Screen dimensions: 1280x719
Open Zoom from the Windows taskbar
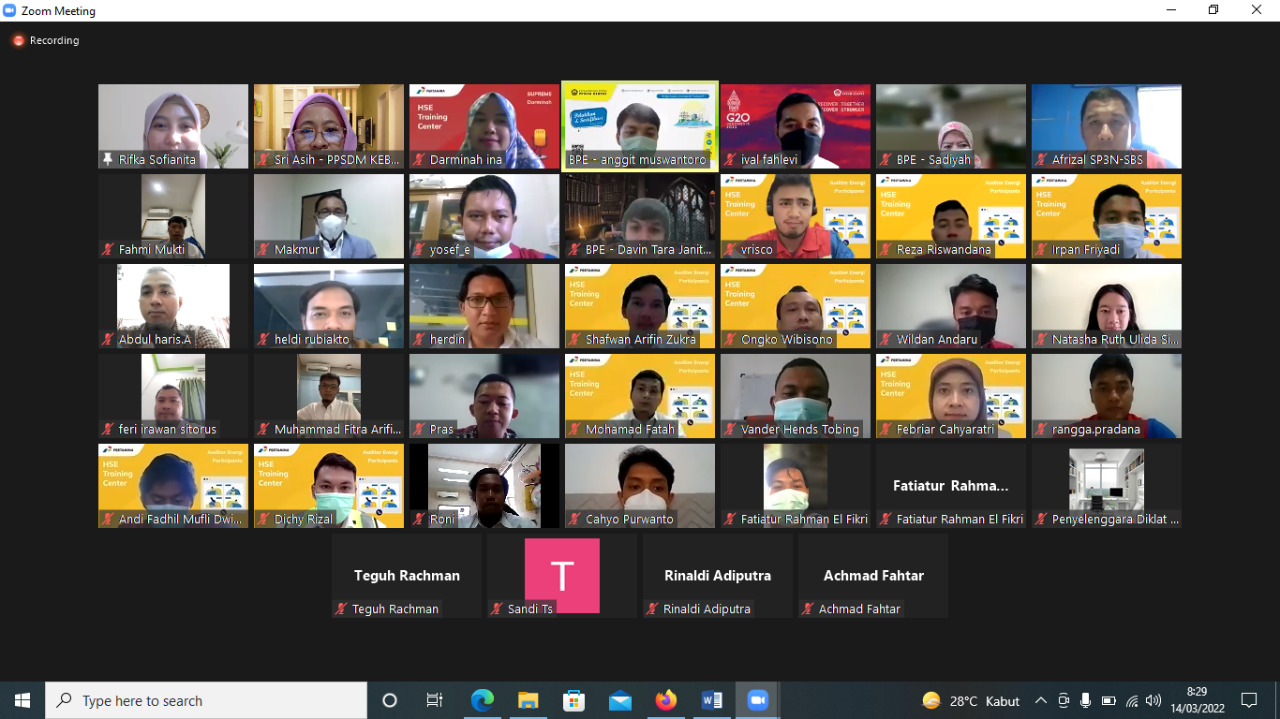click(757, 701)
